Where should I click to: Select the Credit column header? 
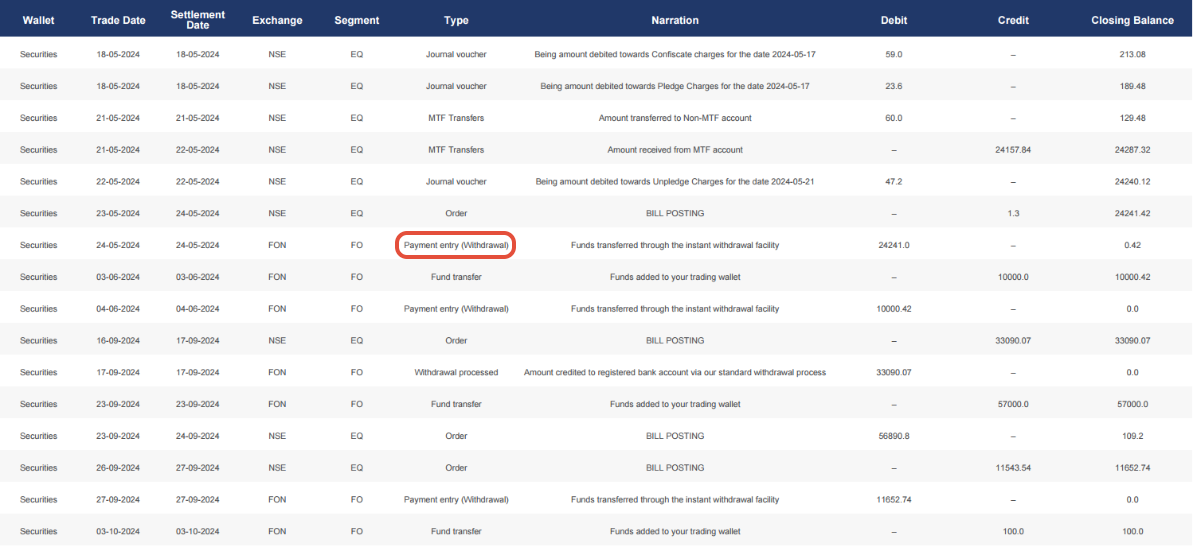1013,20
